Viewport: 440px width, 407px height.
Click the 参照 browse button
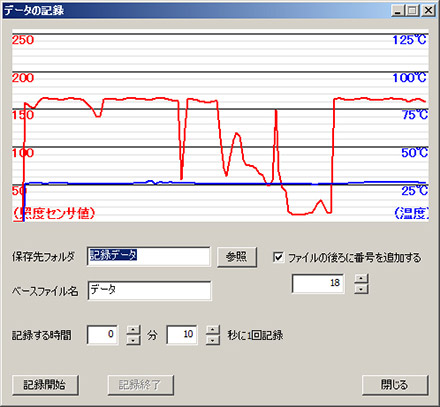pos(237,257)
